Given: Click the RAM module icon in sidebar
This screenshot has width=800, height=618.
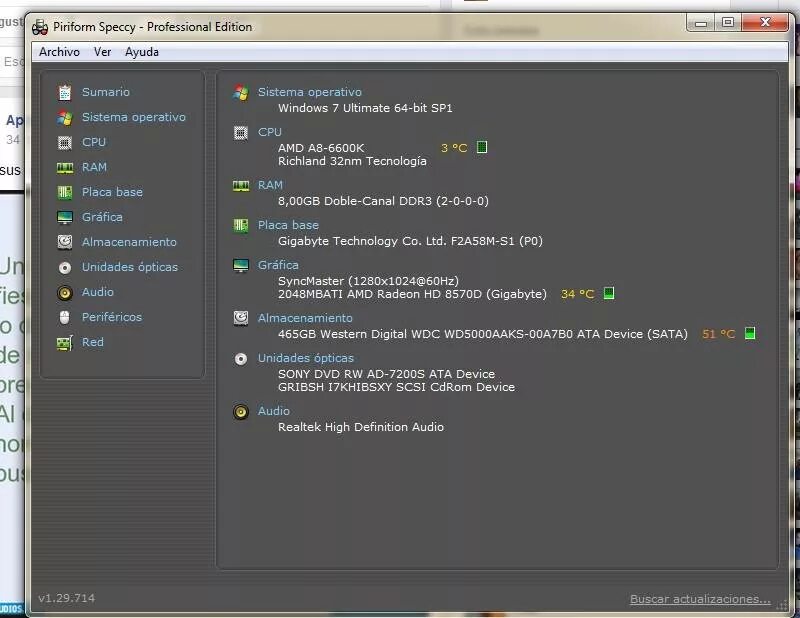Looking at the screenshot, I should [65, 167].
